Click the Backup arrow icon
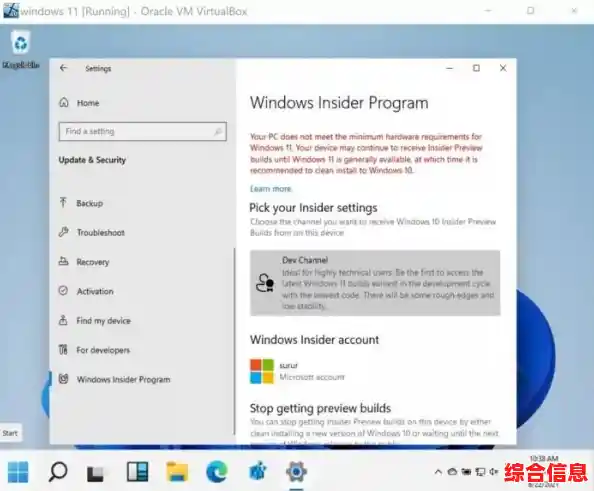The image size is (594, 491). coord(63,202)
